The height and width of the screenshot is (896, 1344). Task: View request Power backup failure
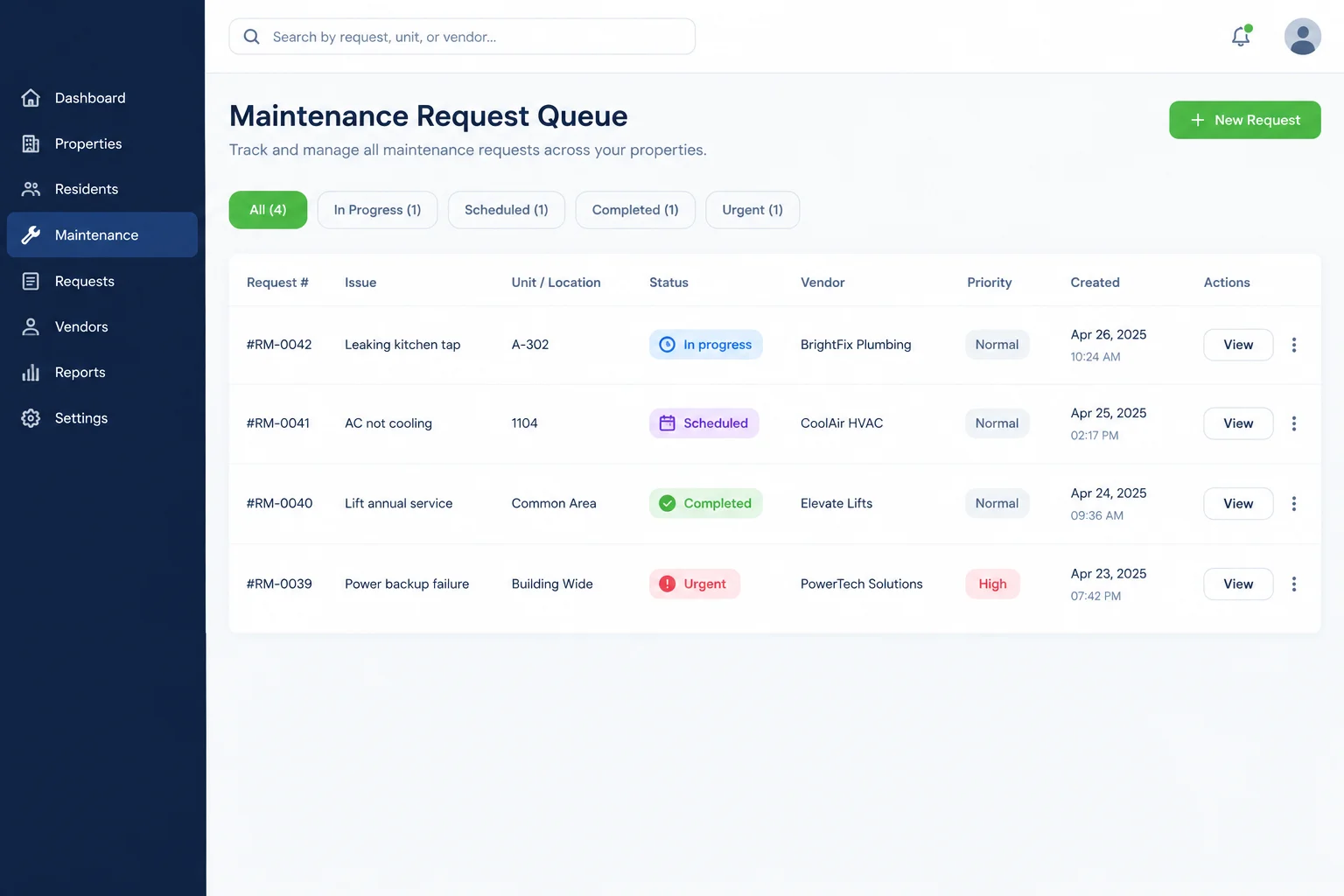1238,584
